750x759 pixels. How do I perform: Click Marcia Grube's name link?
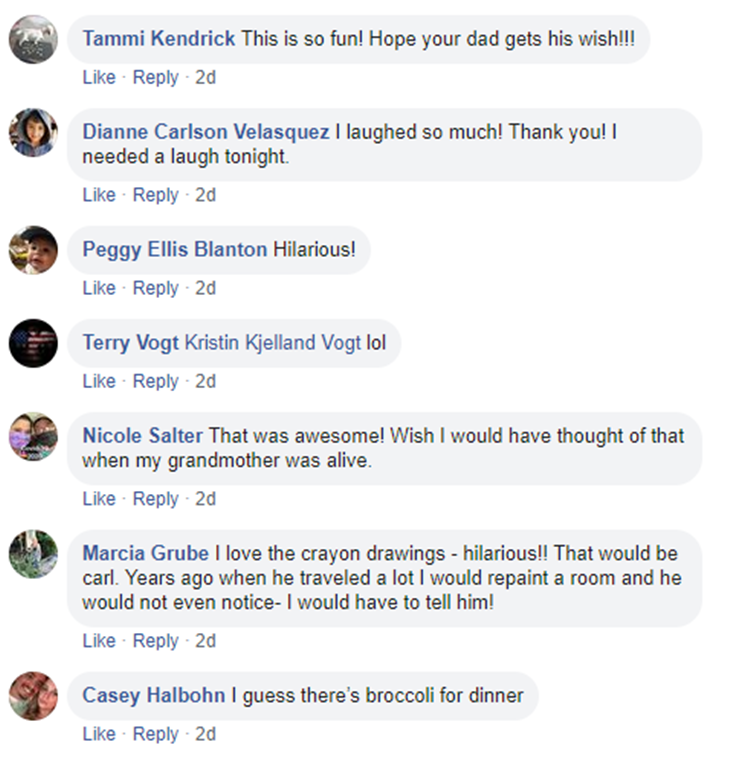(145, 554)
